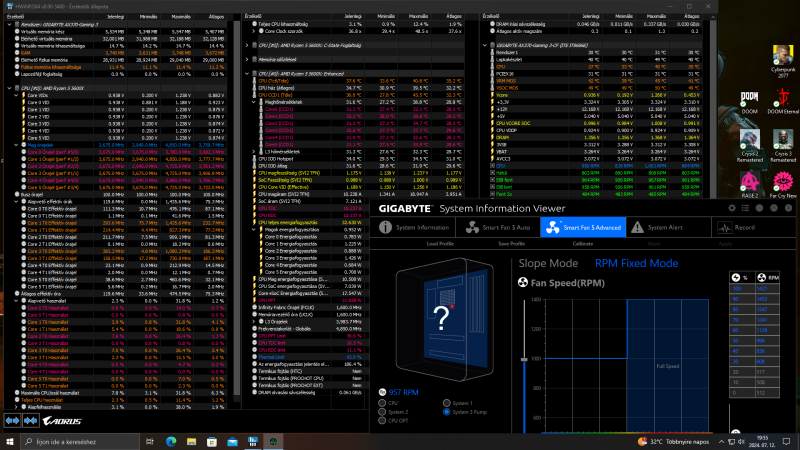Open the RAGE 2 desktop shortcut
This screenshot has height=450, width=800.
point(749,185)
